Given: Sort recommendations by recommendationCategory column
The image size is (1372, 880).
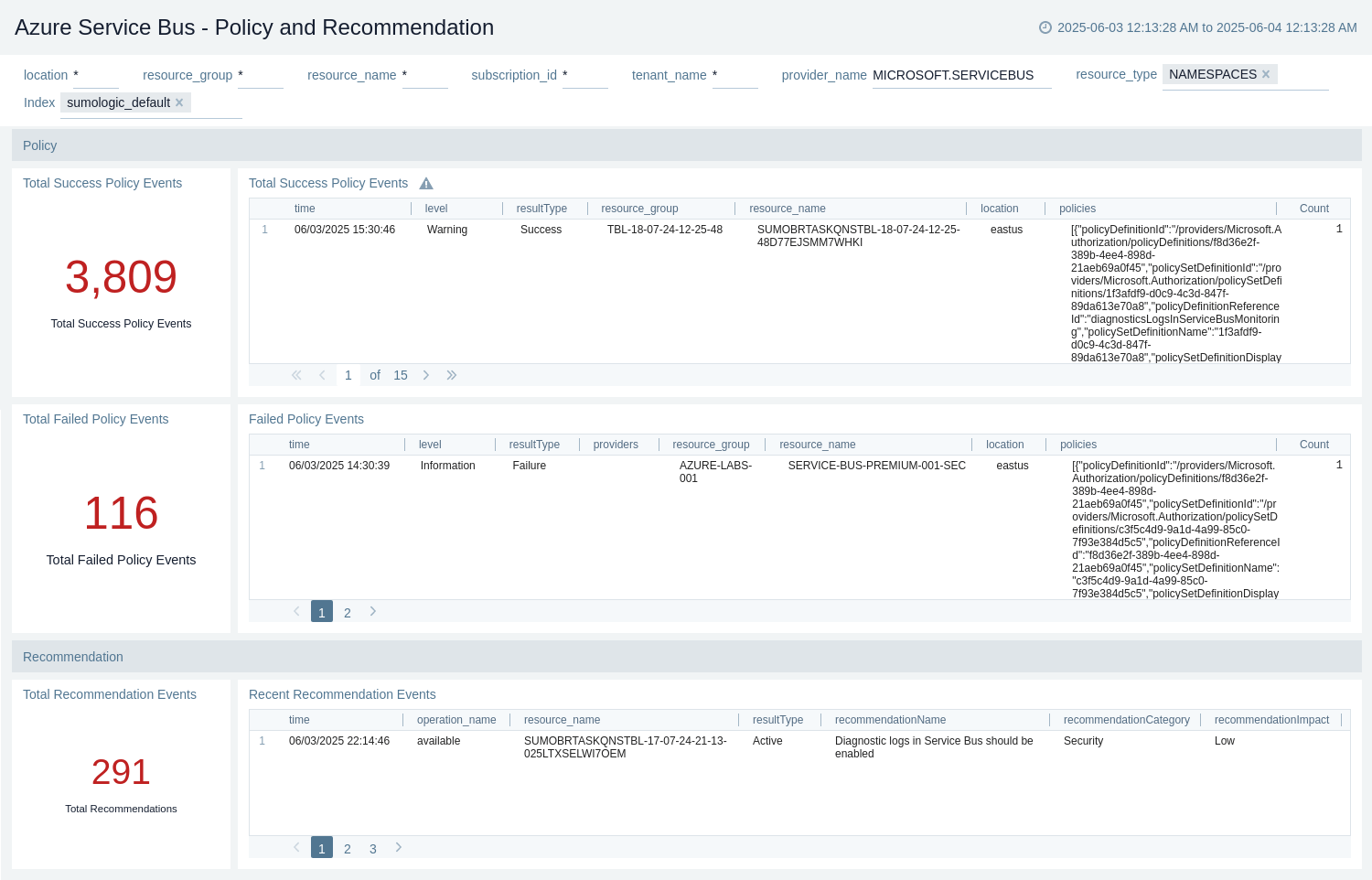Looking at the screenshot, I should pyautogui.click(x=1127, y=720).
